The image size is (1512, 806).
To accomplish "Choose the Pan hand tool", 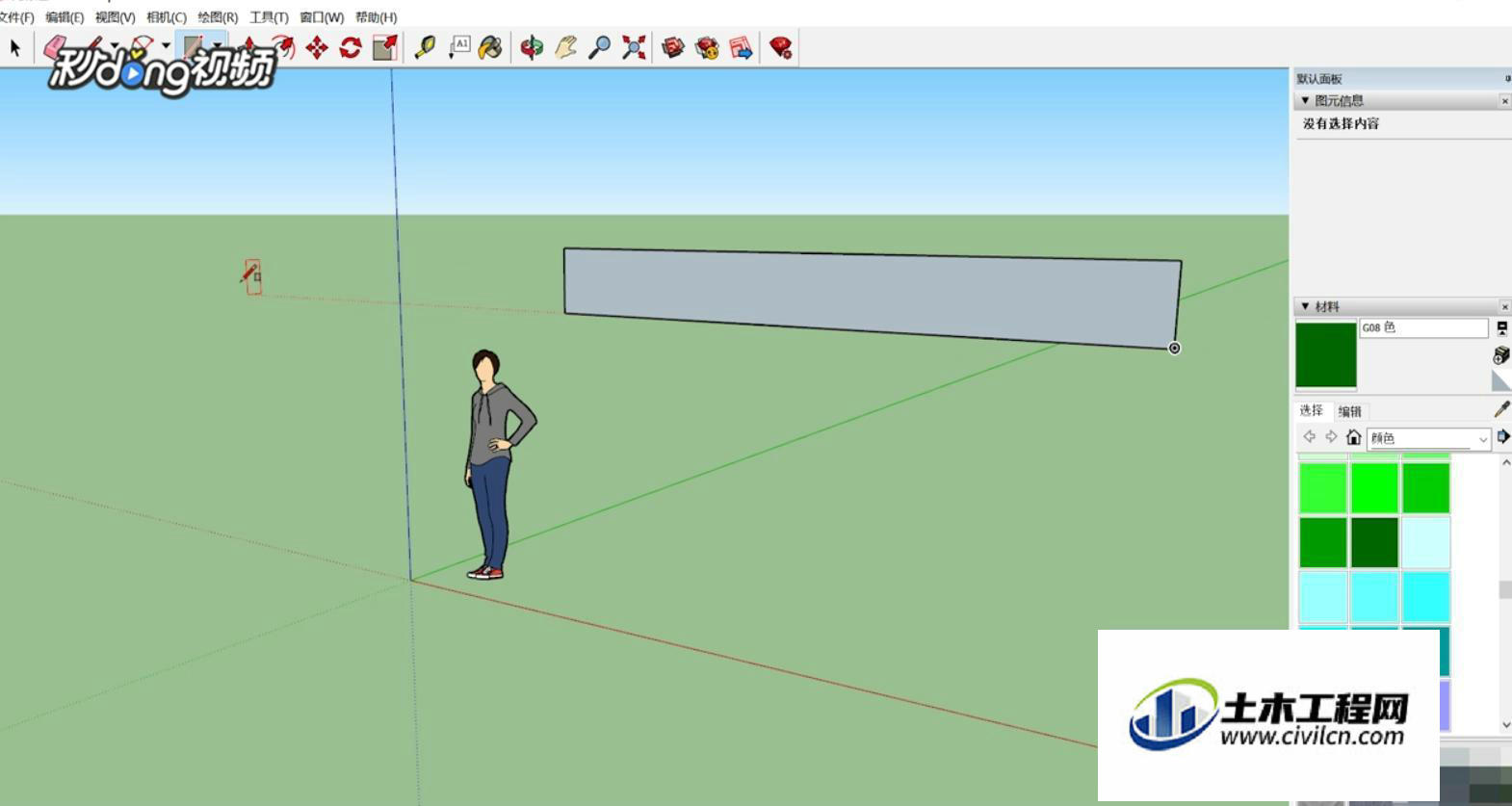I will coord(565,47).
